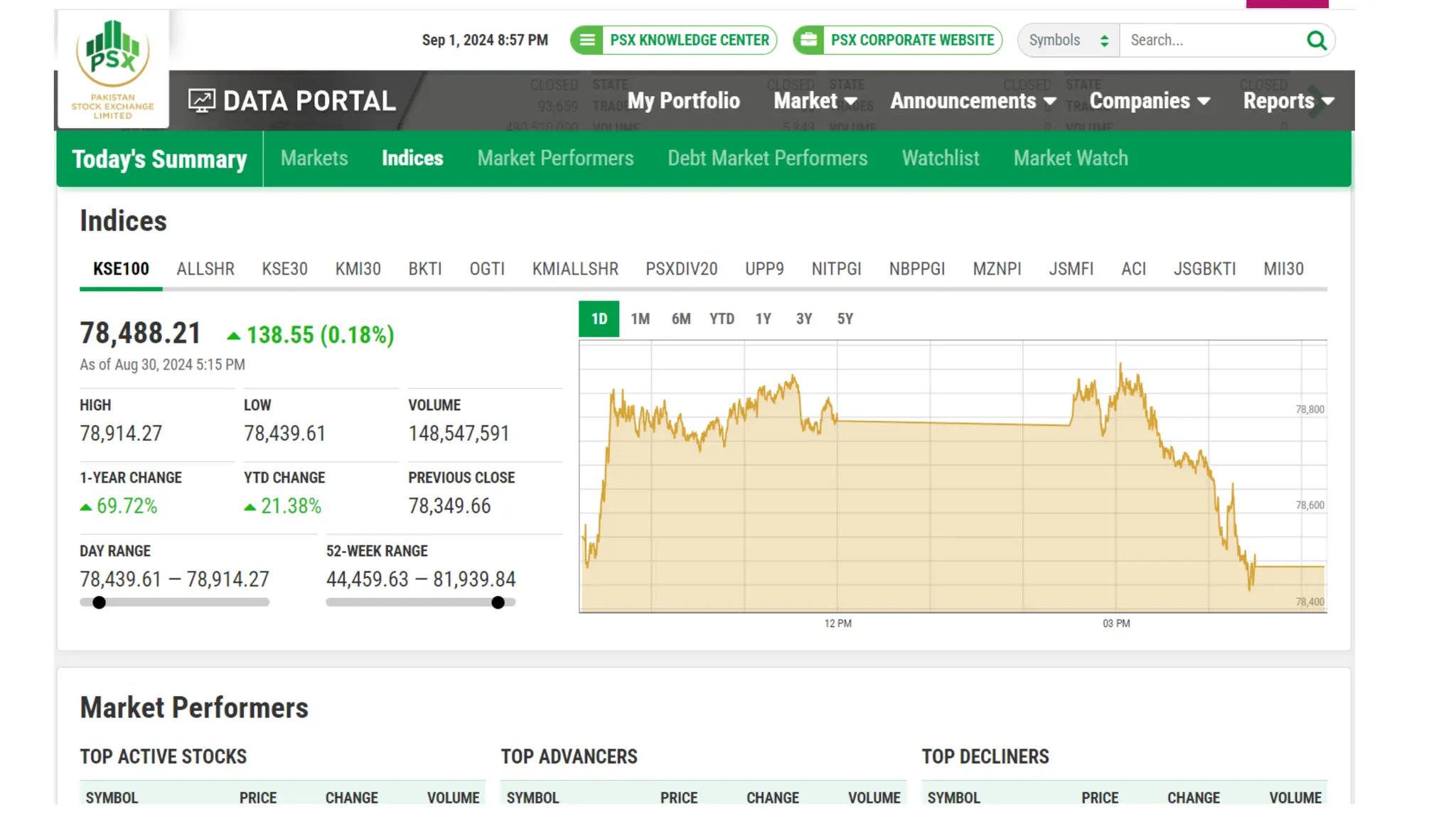Select the YTD chart range

pos(722,319)
